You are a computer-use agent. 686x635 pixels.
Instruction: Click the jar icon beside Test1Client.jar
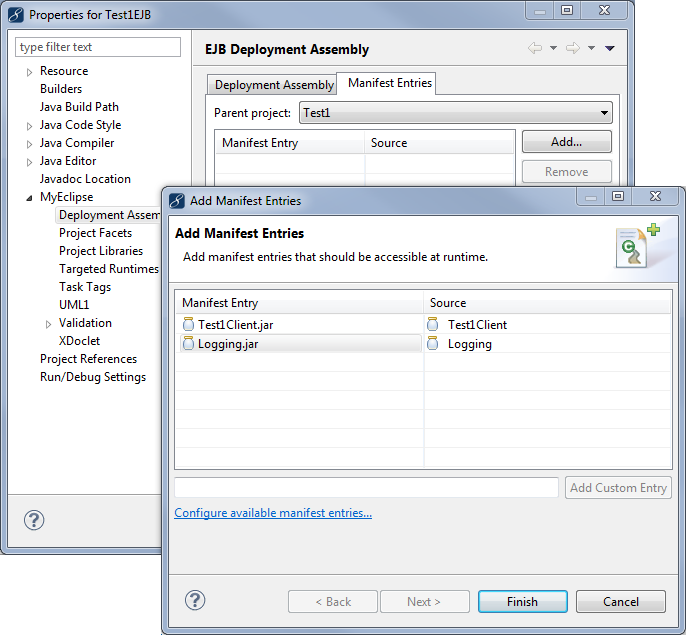coord(188,324)
